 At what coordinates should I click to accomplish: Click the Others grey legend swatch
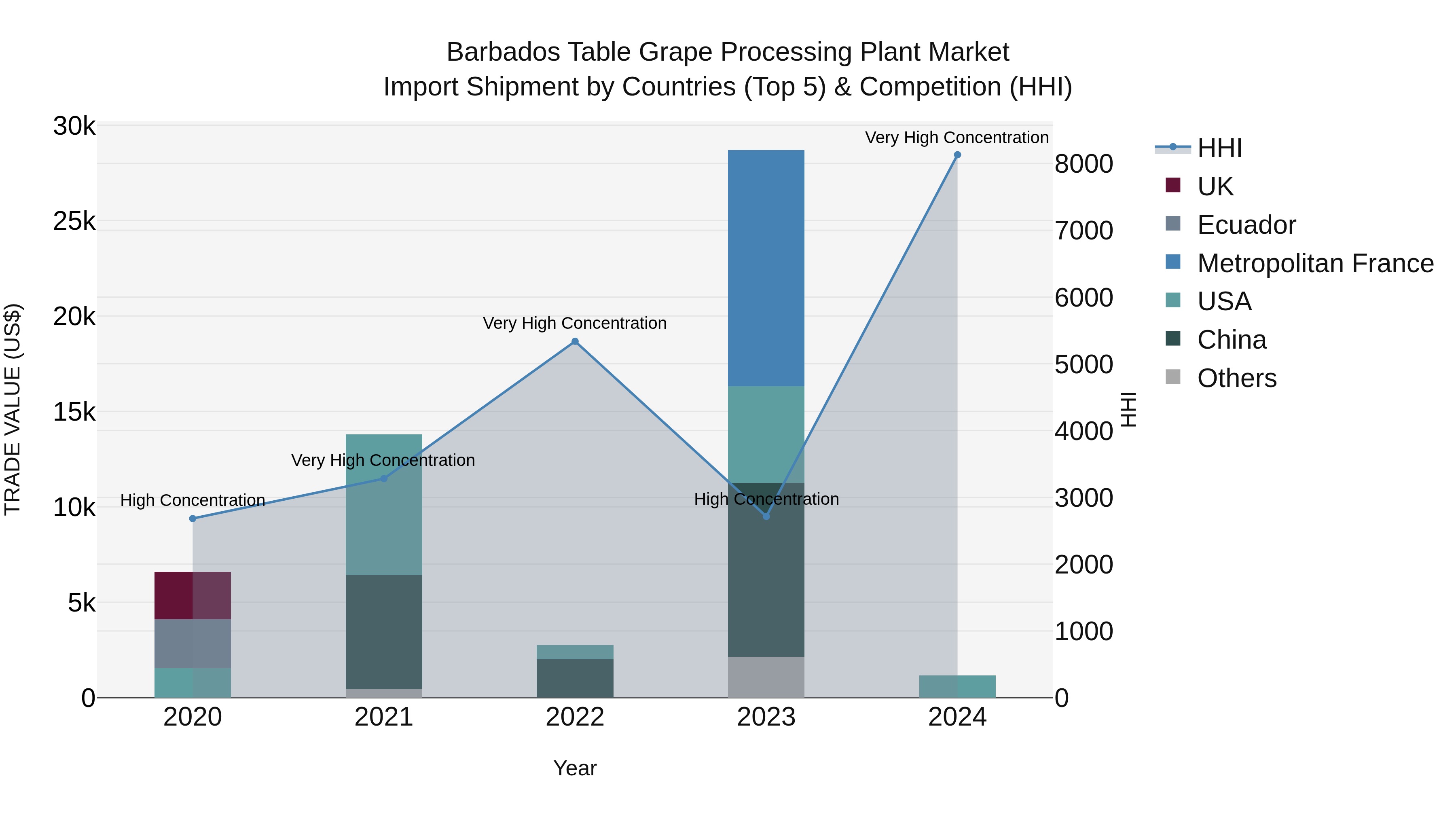[x=1173, y=377]
